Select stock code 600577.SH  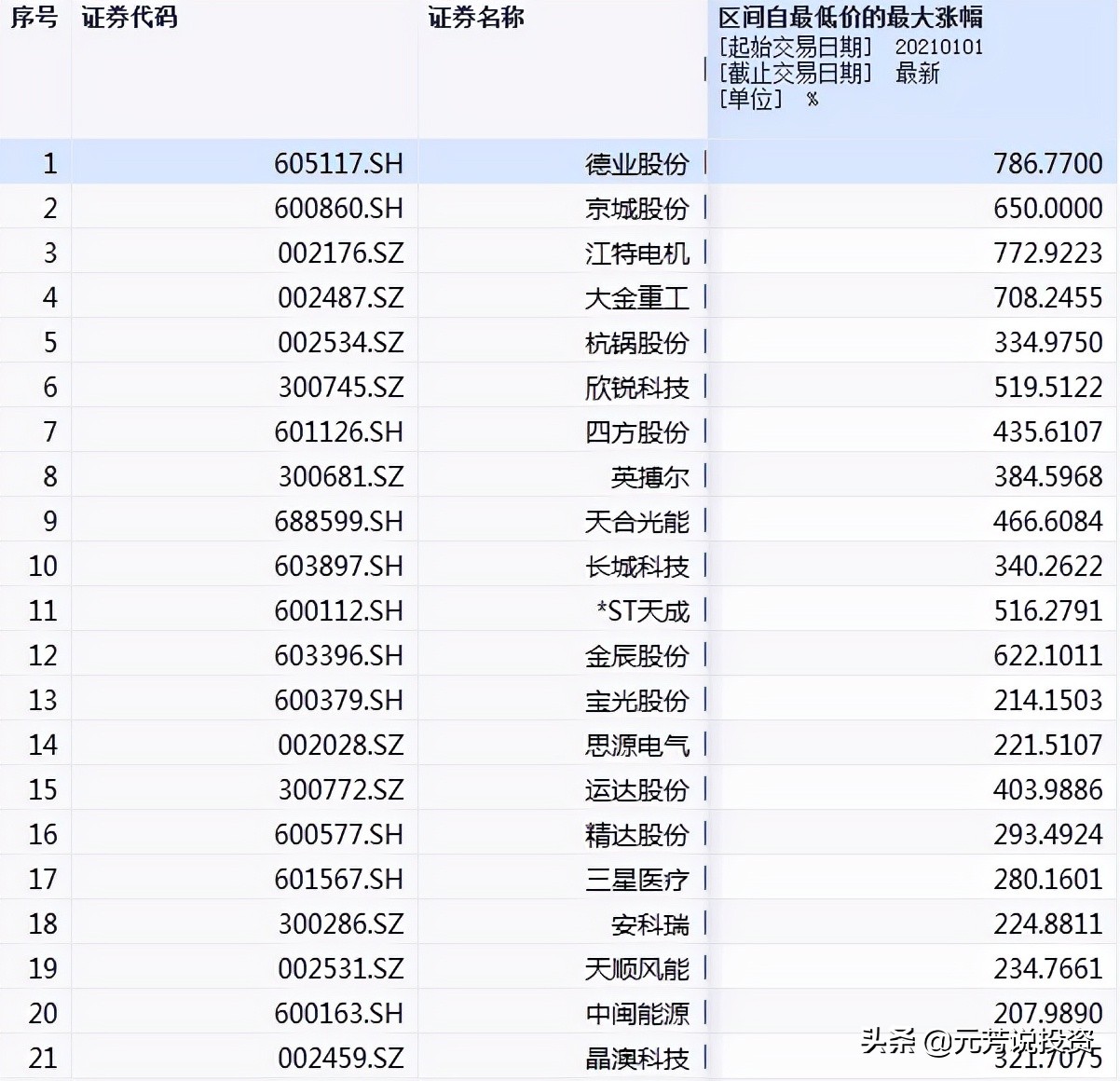pyautogui.click(x=338, y=835)
